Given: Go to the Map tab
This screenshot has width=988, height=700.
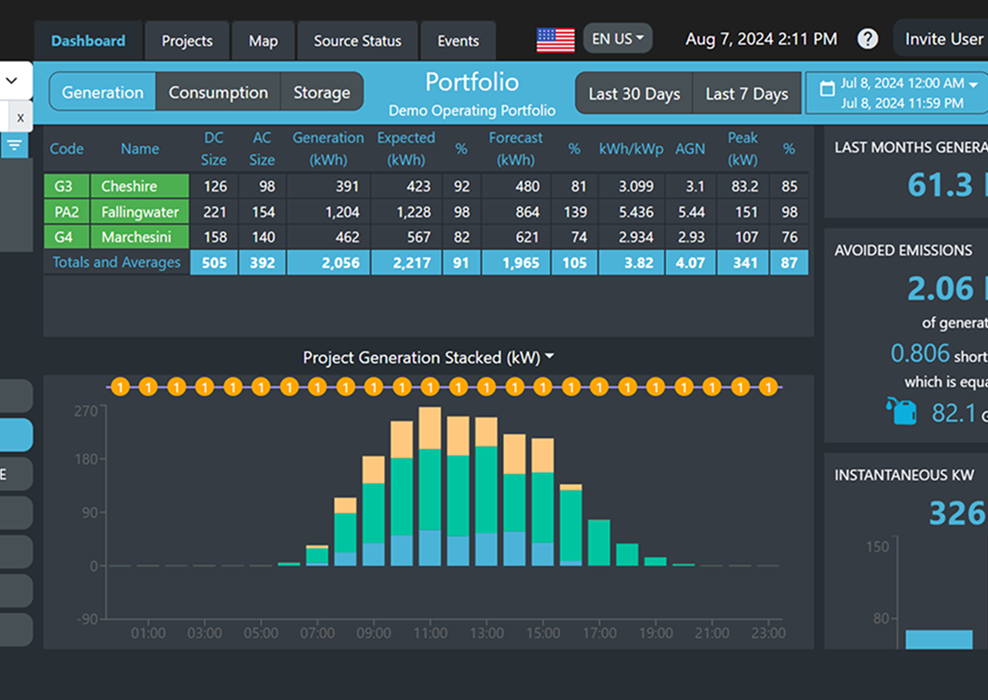Looking at the screenshot, I should 263,41.
